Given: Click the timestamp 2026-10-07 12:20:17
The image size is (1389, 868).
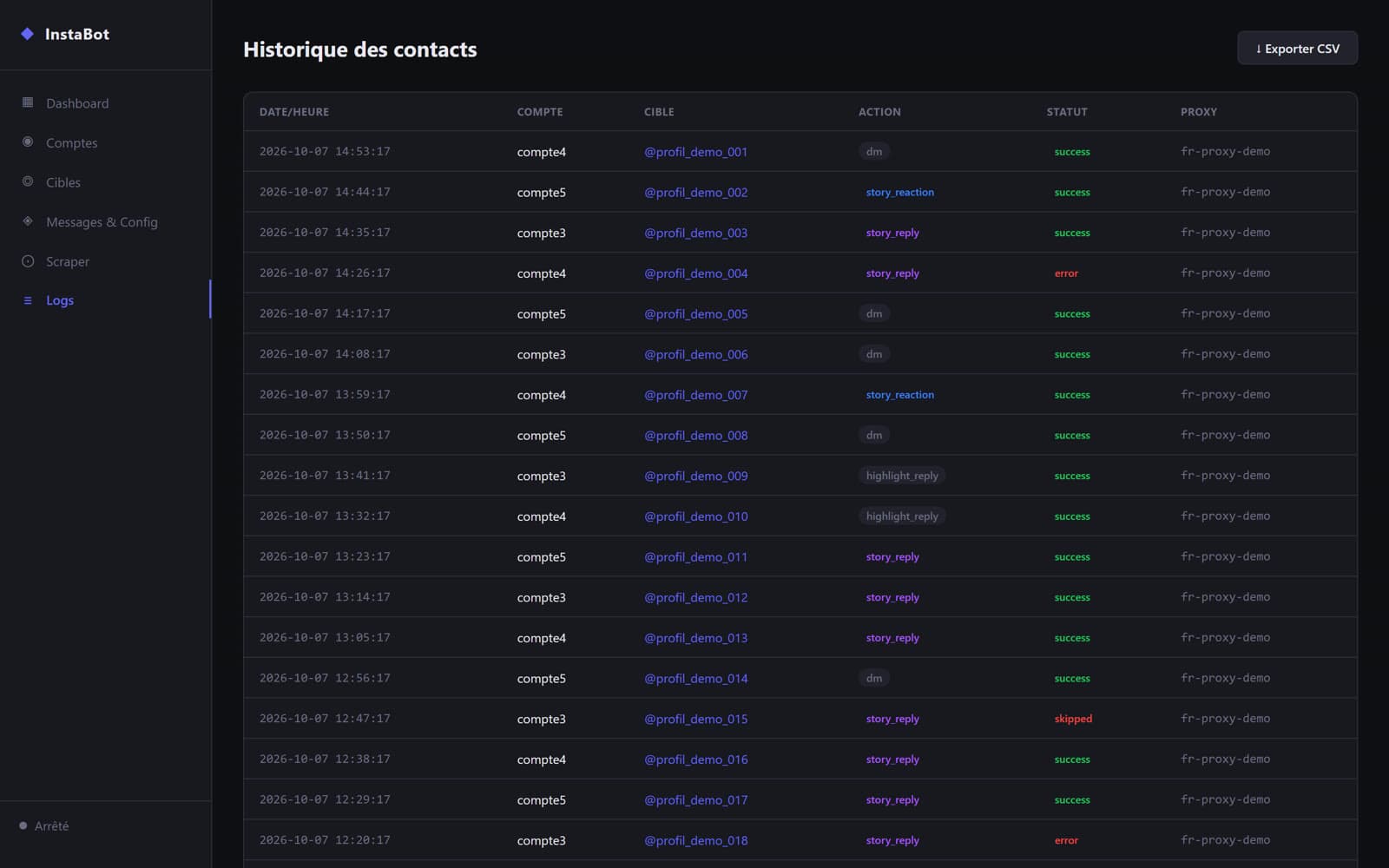Looking at the screenshot, I should pos(325,840).
